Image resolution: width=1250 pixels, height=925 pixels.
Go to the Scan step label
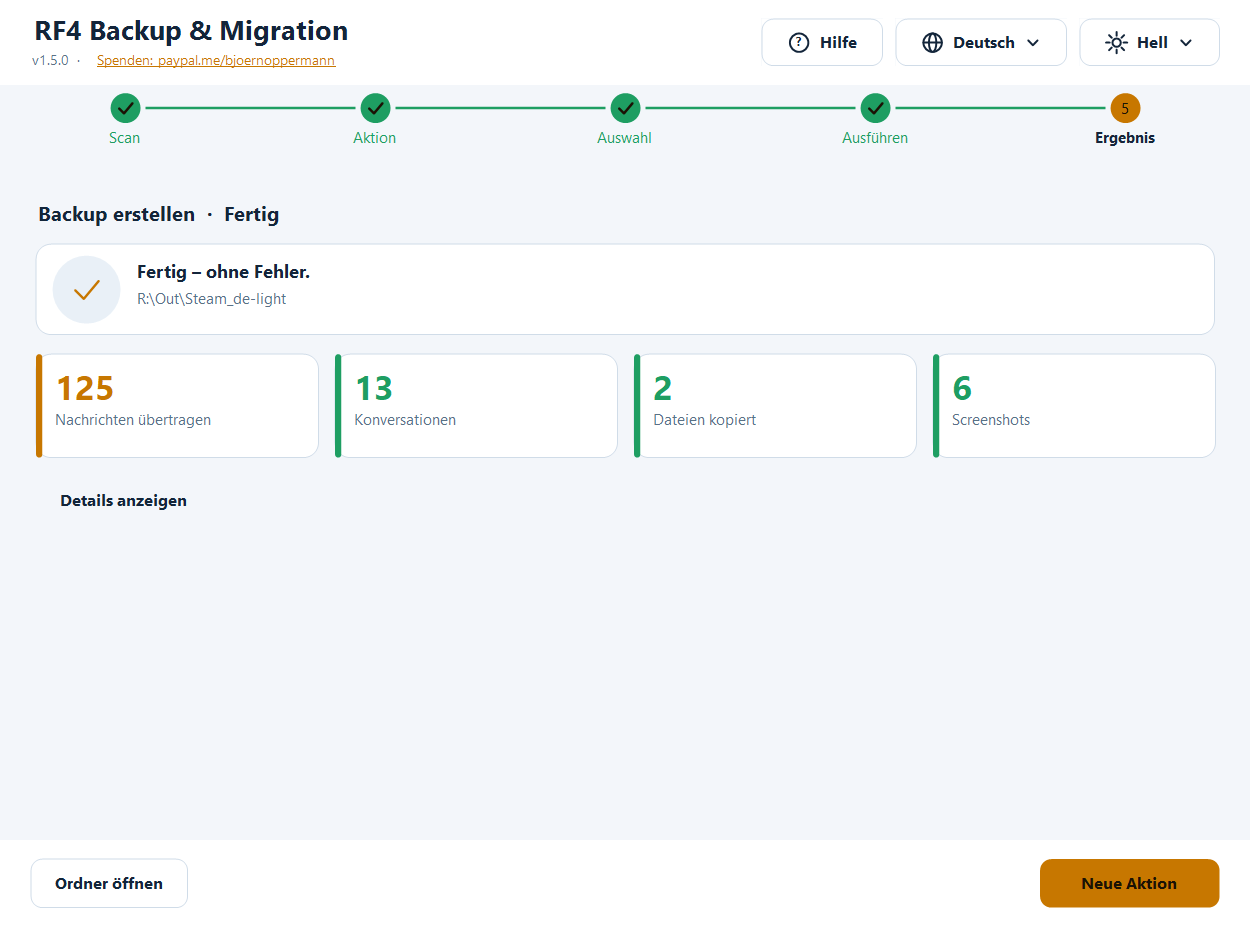[125, 138]
